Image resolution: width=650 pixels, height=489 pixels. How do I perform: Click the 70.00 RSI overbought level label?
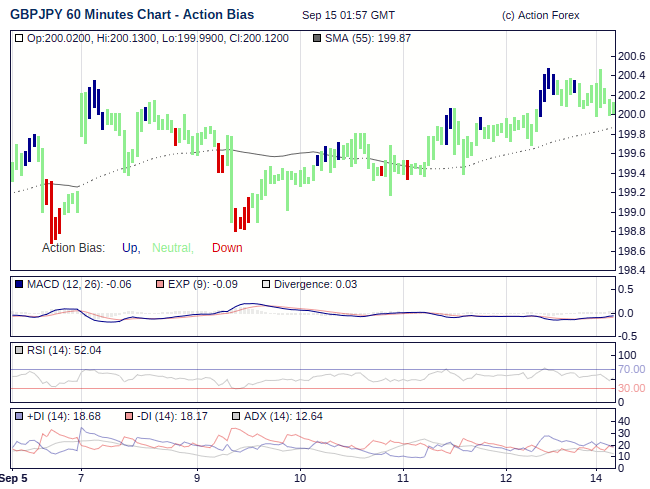click(631, 370)
